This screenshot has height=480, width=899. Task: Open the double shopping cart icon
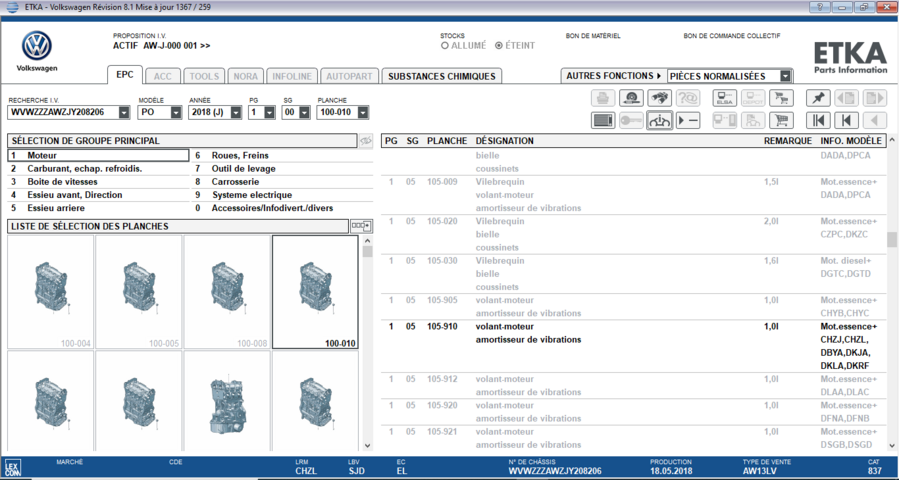tap(781, 98)
